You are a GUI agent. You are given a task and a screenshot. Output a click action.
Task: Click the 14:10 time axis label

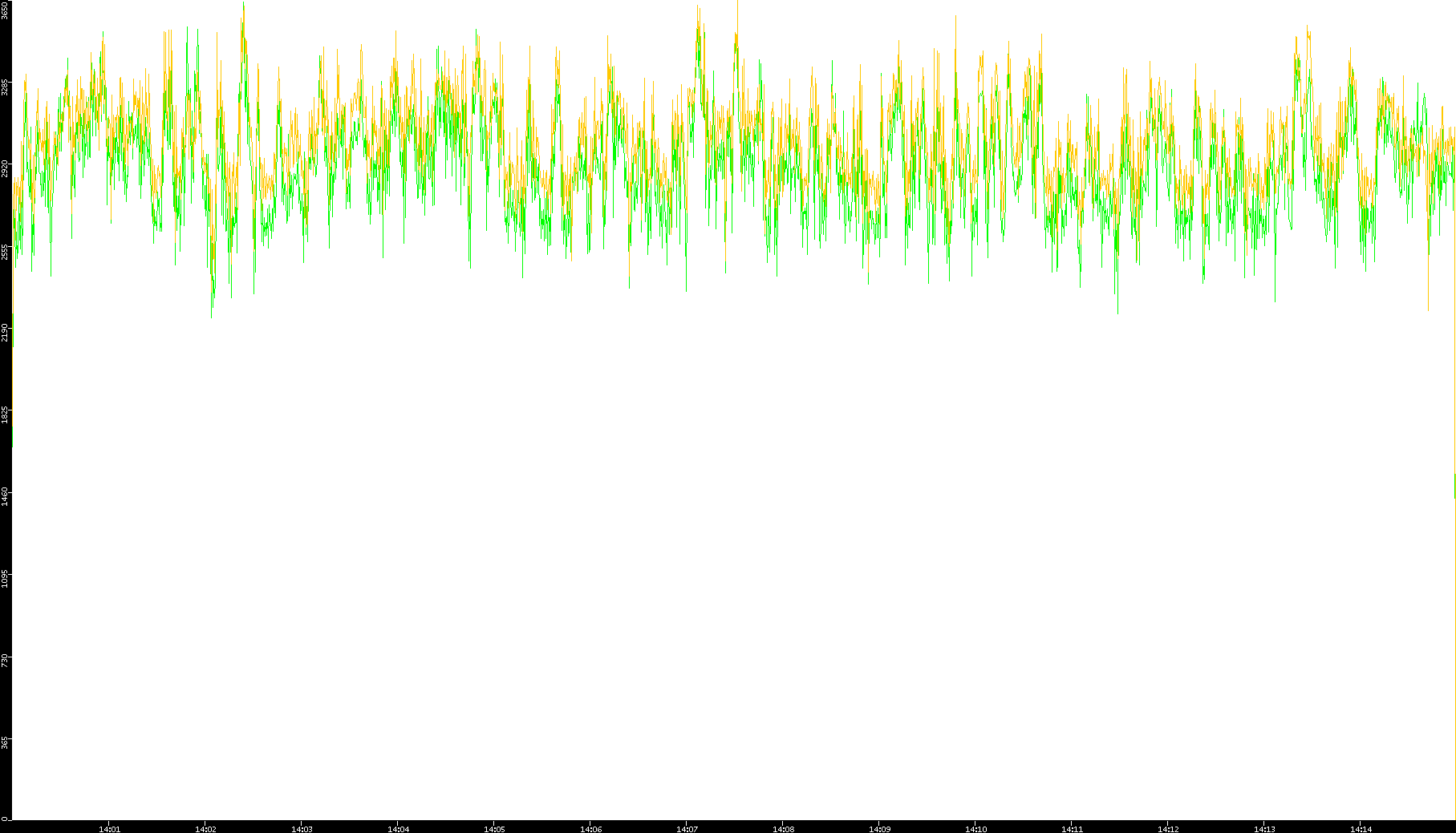click(975, 829)
